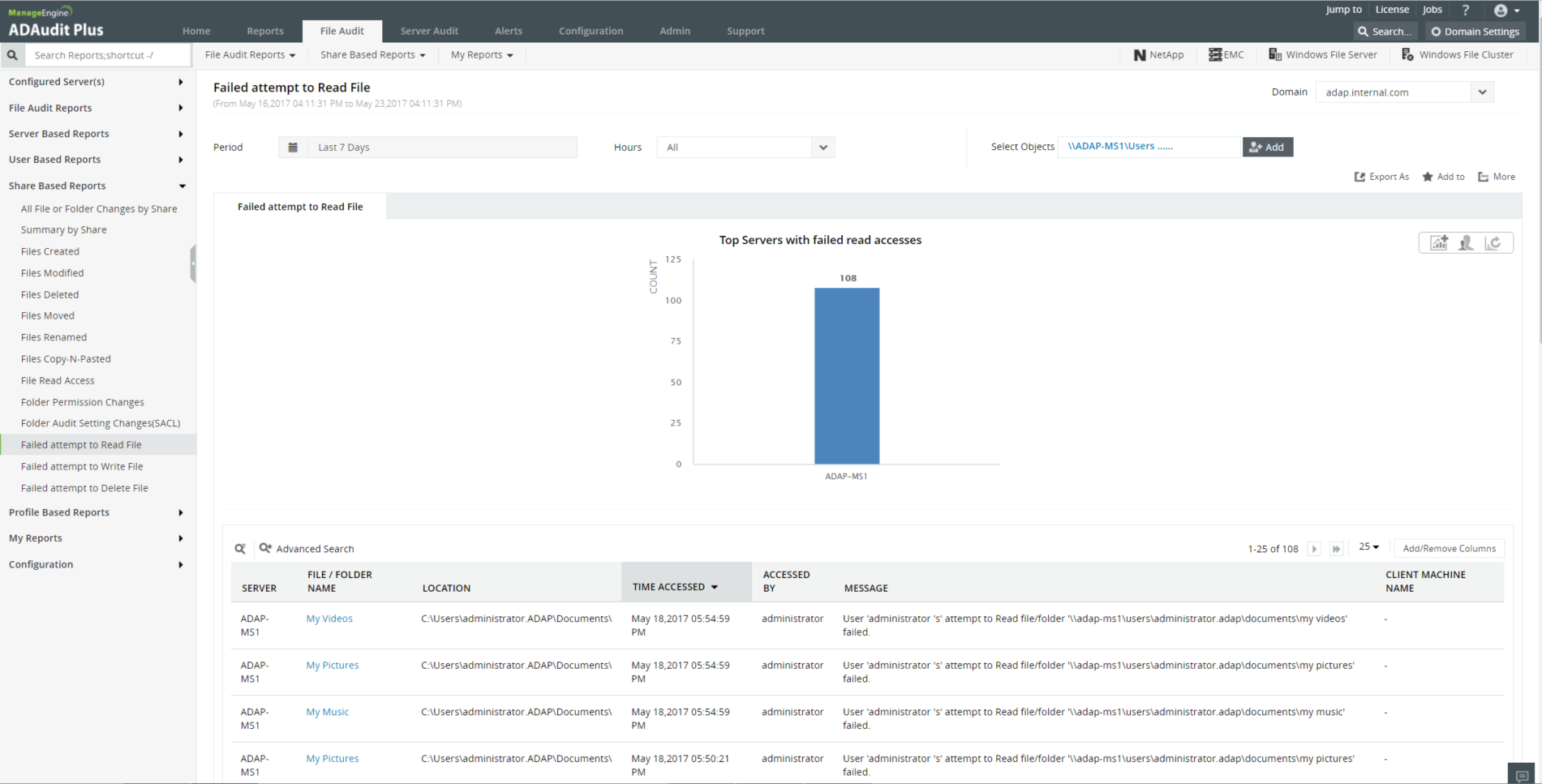
Task: Click Add/Remove Columns button
Action: point(1450,549)
